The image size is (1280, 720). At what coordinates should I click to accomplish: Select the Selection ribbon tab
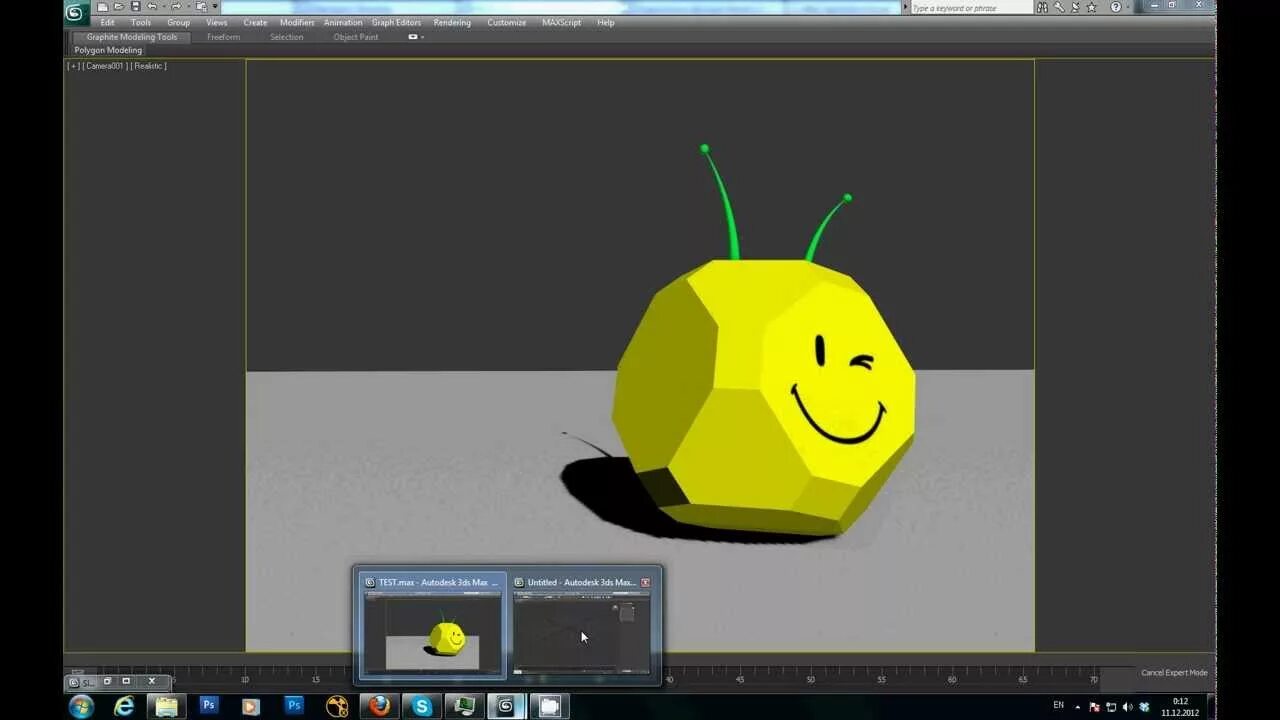click(x=286, y=37)
